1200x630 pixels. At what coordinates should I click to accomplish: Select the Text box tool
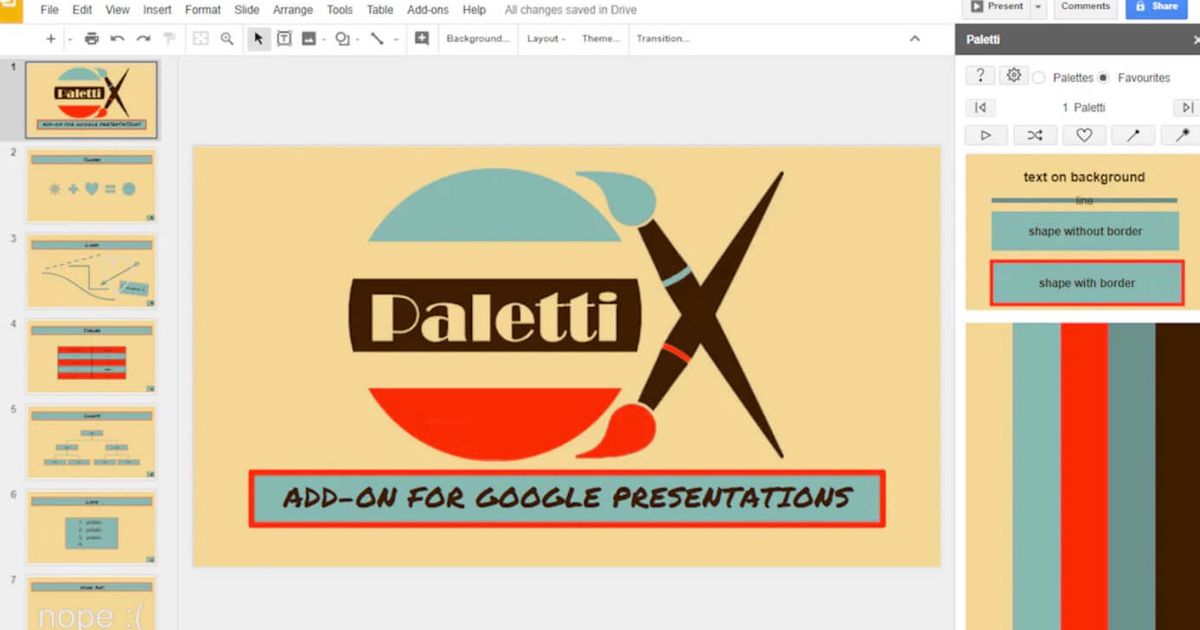tap(285, 38)
